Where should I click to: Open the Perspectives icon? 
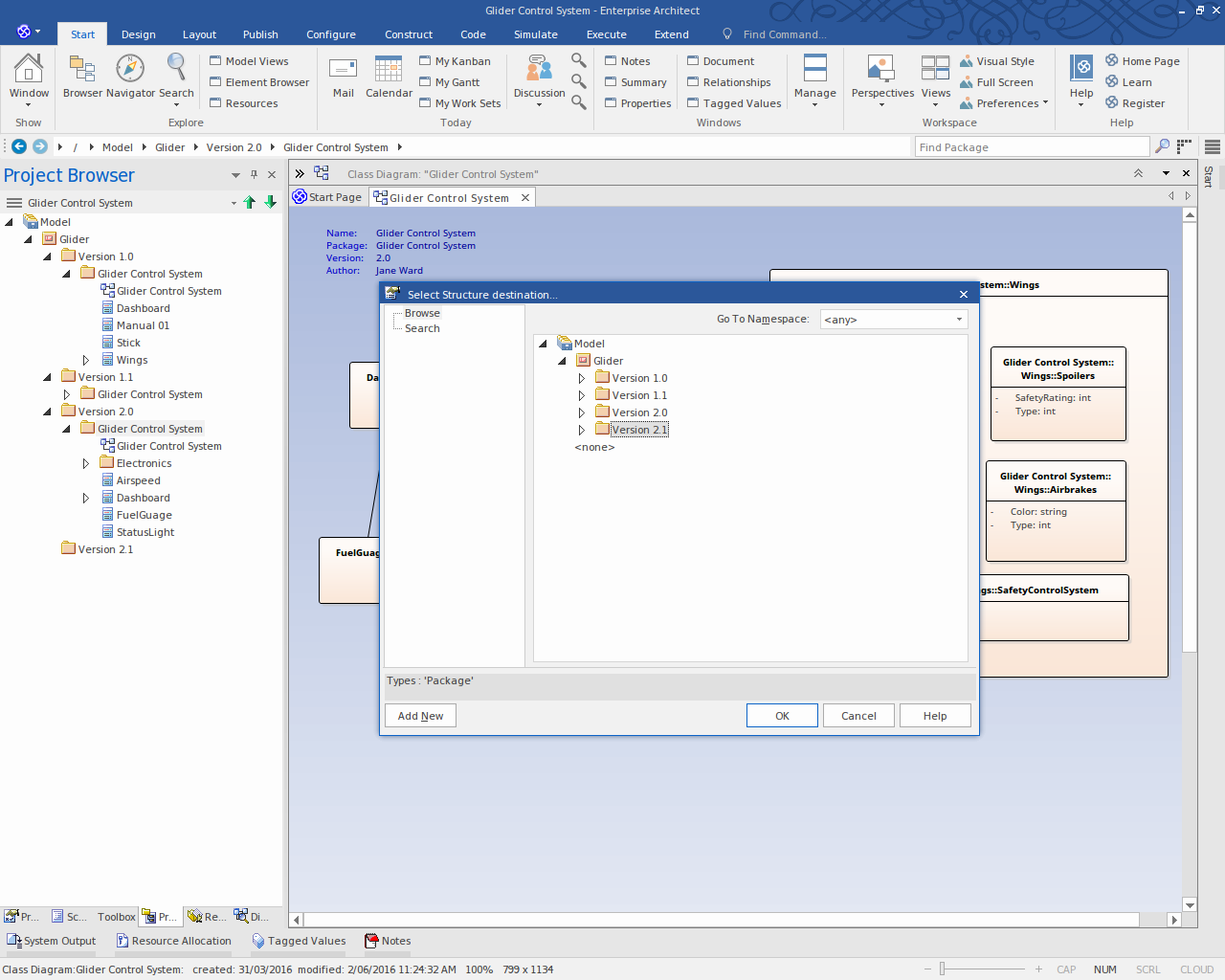(x=881, y=70)
